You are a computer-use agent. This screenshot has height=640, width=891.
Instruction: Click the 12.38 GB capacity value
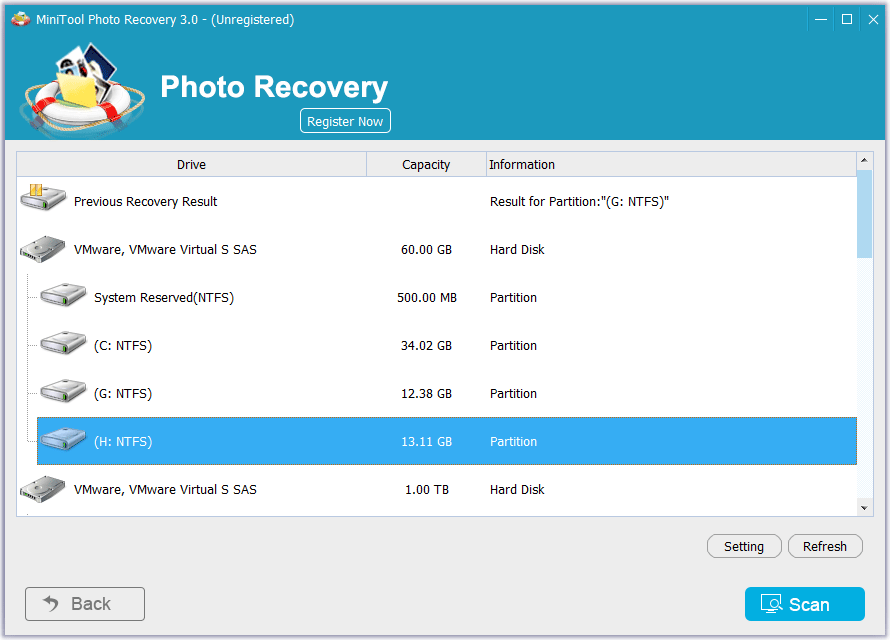coord(426,393)
